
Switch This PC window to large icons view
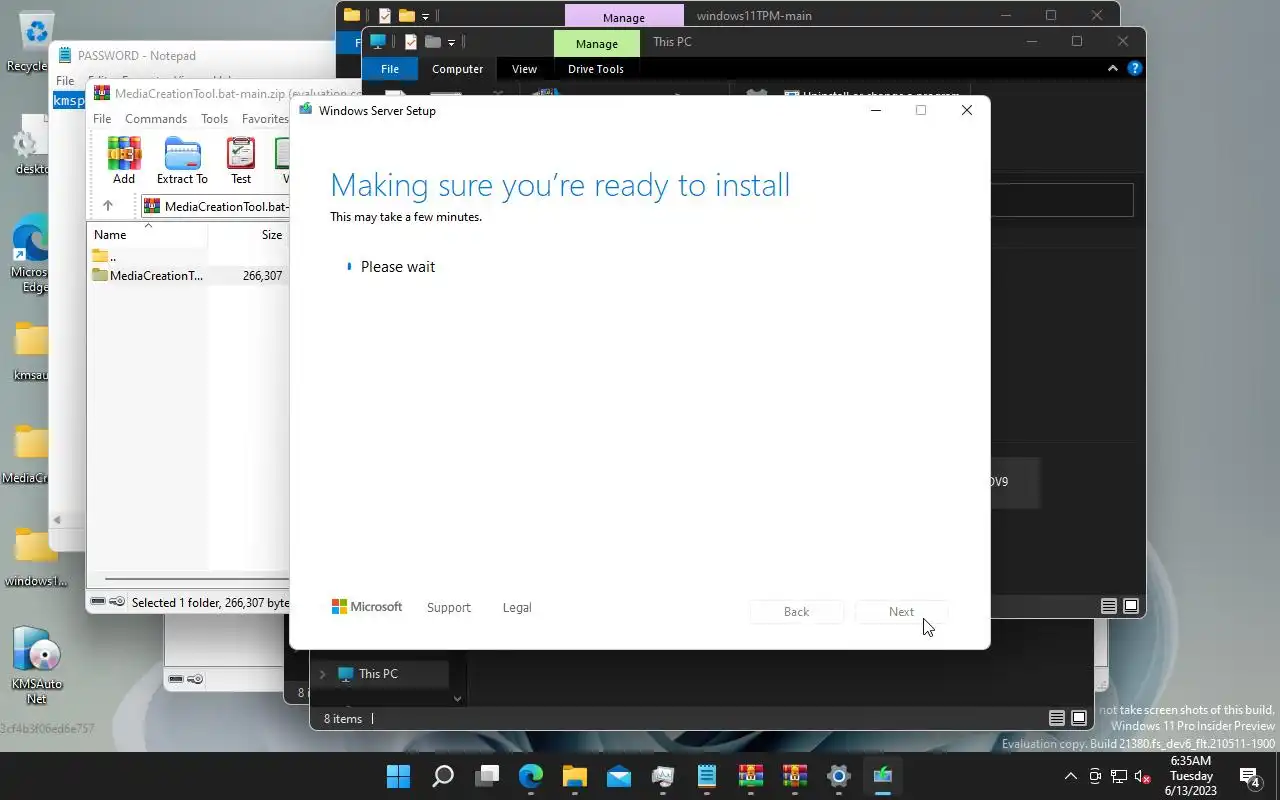1131,606
